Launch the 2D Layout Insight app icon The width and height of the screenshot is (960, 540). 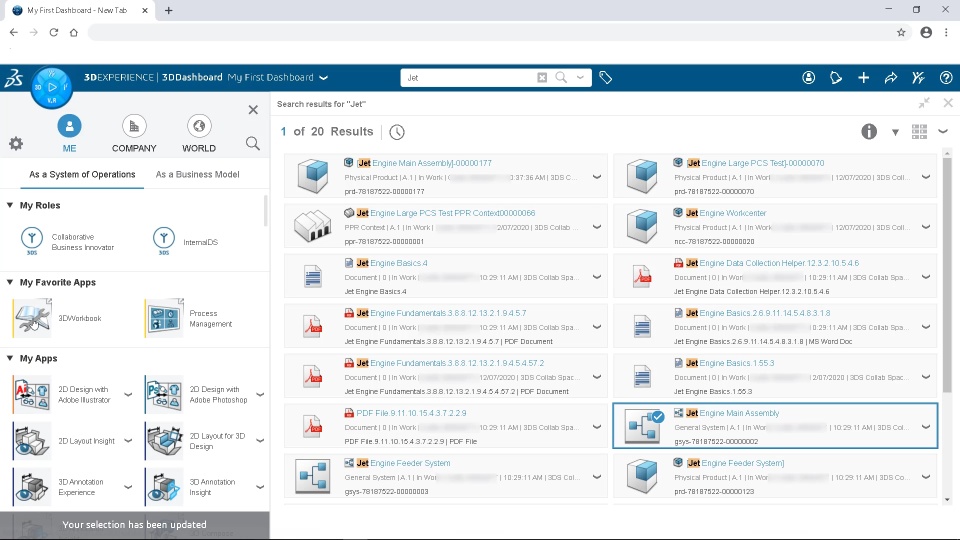tap(32, 441)
